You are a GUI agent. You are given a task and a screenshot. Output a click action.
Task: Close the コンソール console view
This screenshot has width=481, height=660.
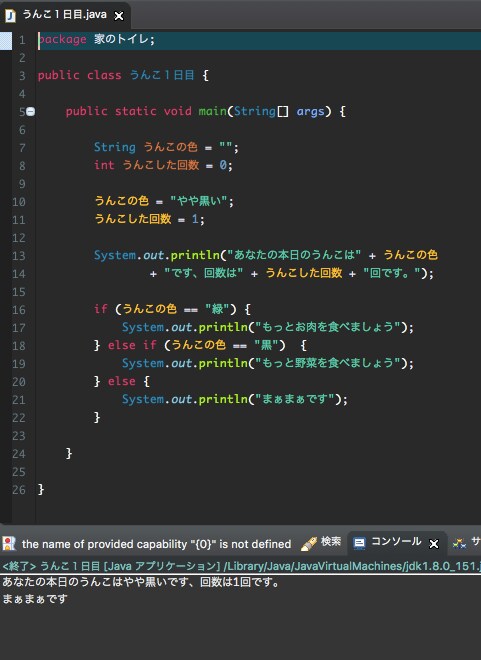tap(433, 544)
